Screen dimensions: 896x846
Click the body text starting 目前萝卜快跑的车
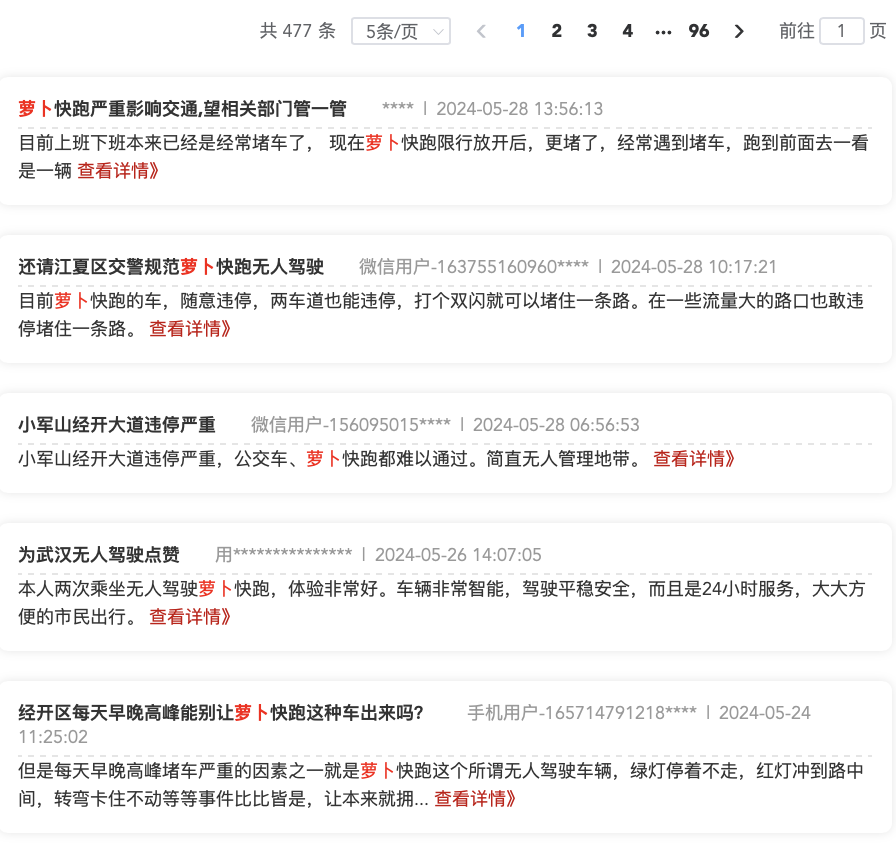(x=441, y=314)
